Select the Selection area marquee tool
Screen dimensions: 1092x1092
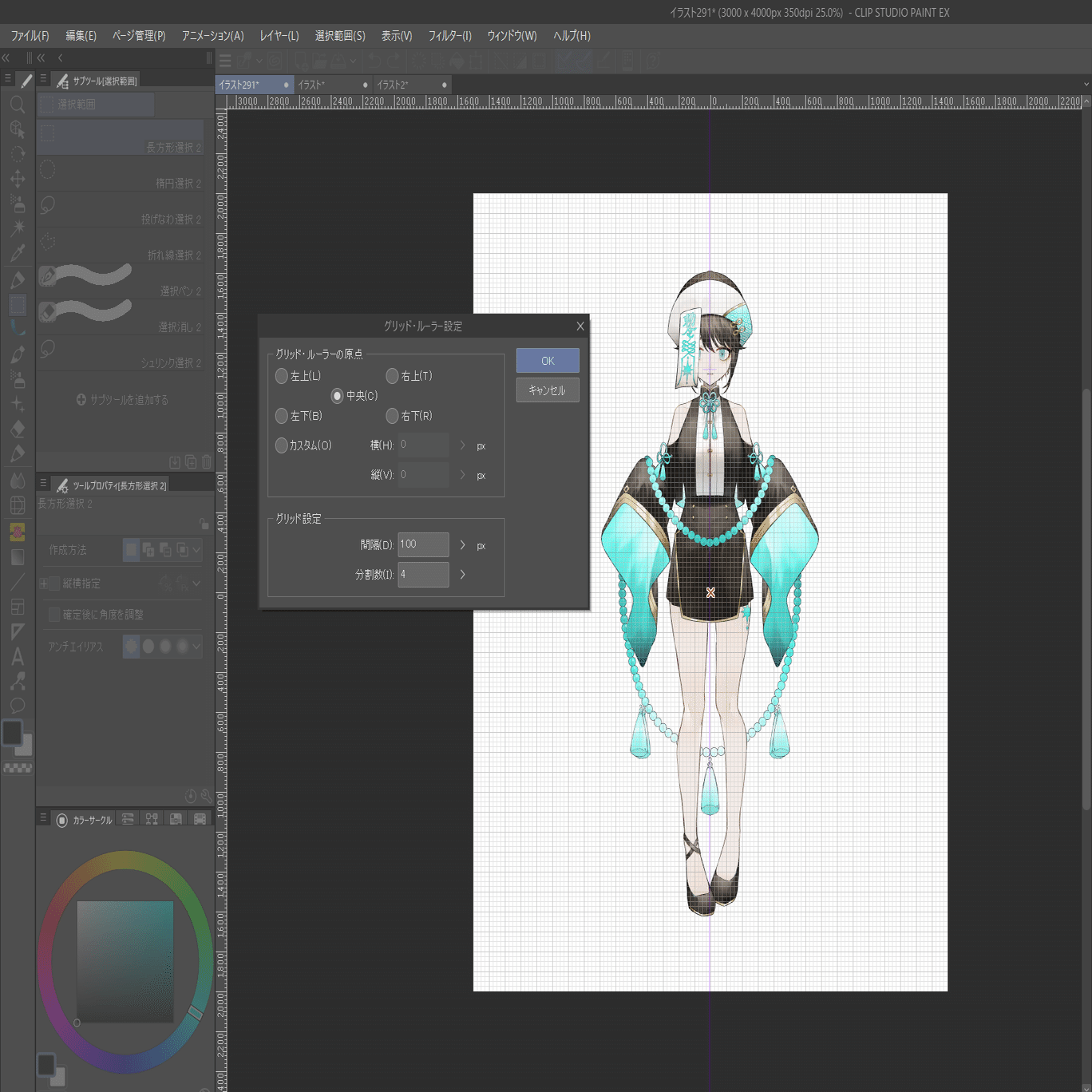pos(18,304)
